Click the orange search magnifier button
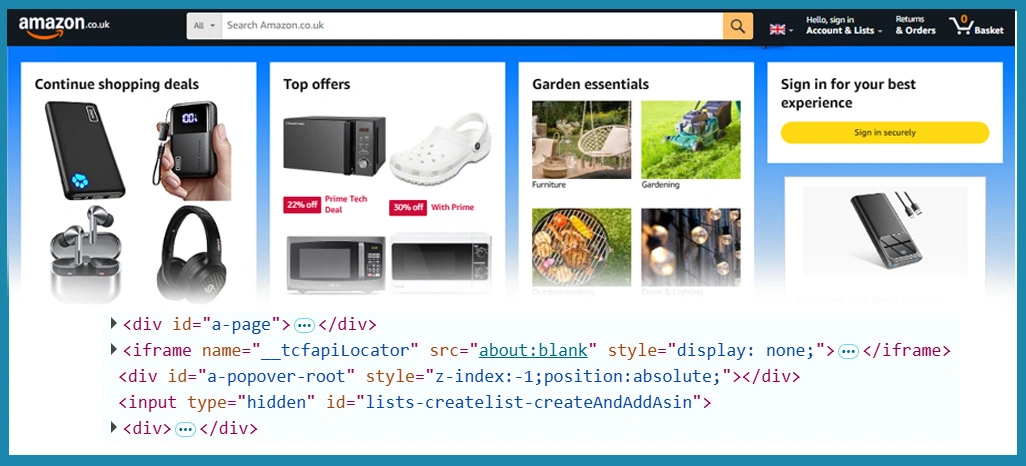Image resolution: width=1026 pixels, height=466 pixels. tap(737, 26)
